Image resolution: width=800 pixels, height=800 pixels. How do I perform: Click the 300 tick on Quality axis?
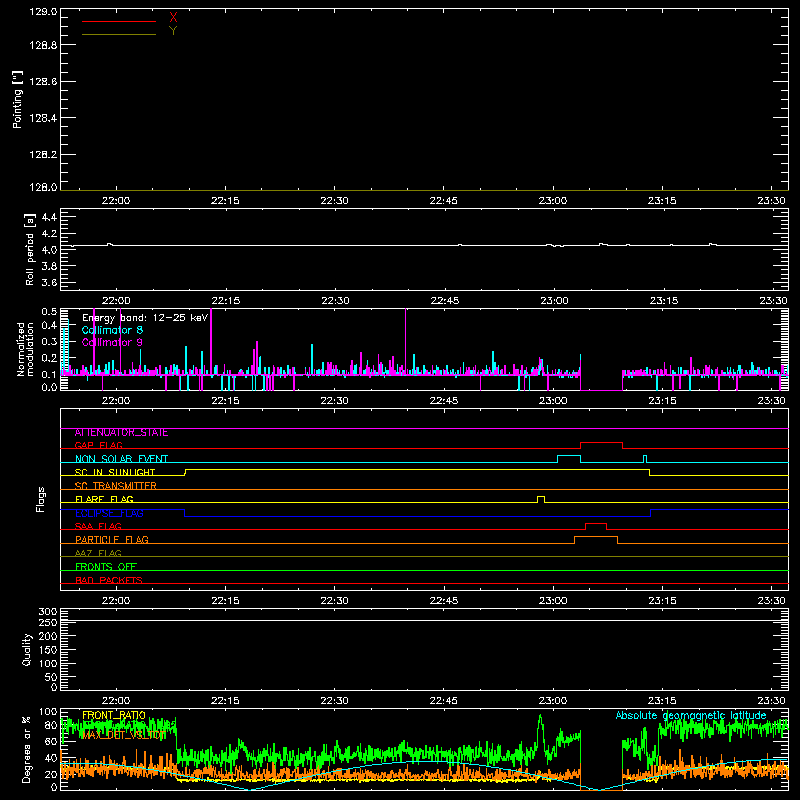47,612
